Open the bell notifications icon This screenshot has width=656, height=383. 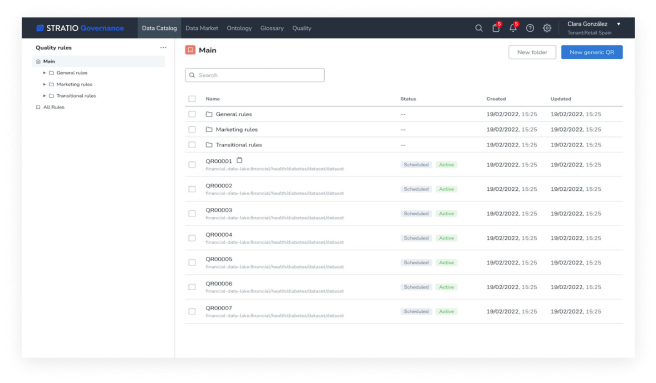pyautogui.click(x=513, y=28)
